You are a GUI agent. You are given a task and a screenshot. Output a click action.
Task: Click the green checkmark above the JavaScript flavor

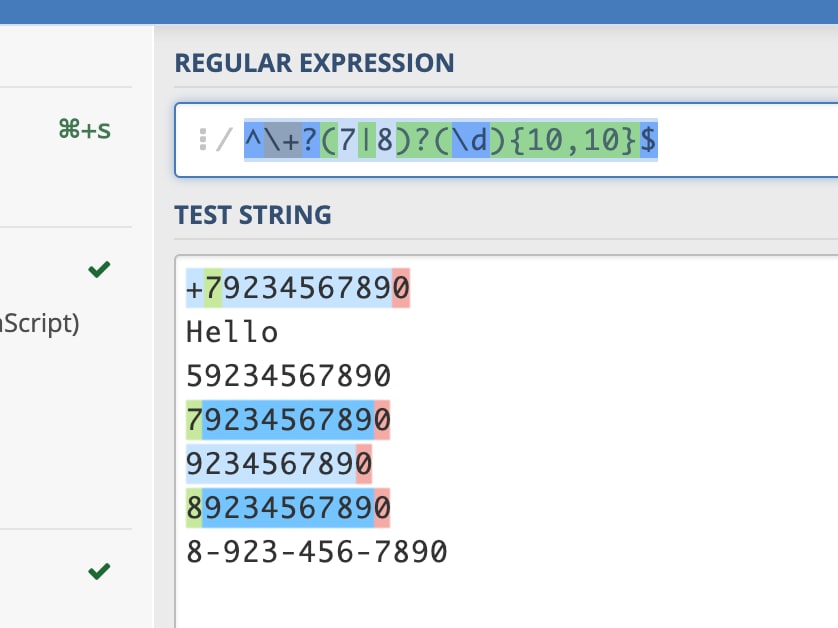tap(99, 269)
